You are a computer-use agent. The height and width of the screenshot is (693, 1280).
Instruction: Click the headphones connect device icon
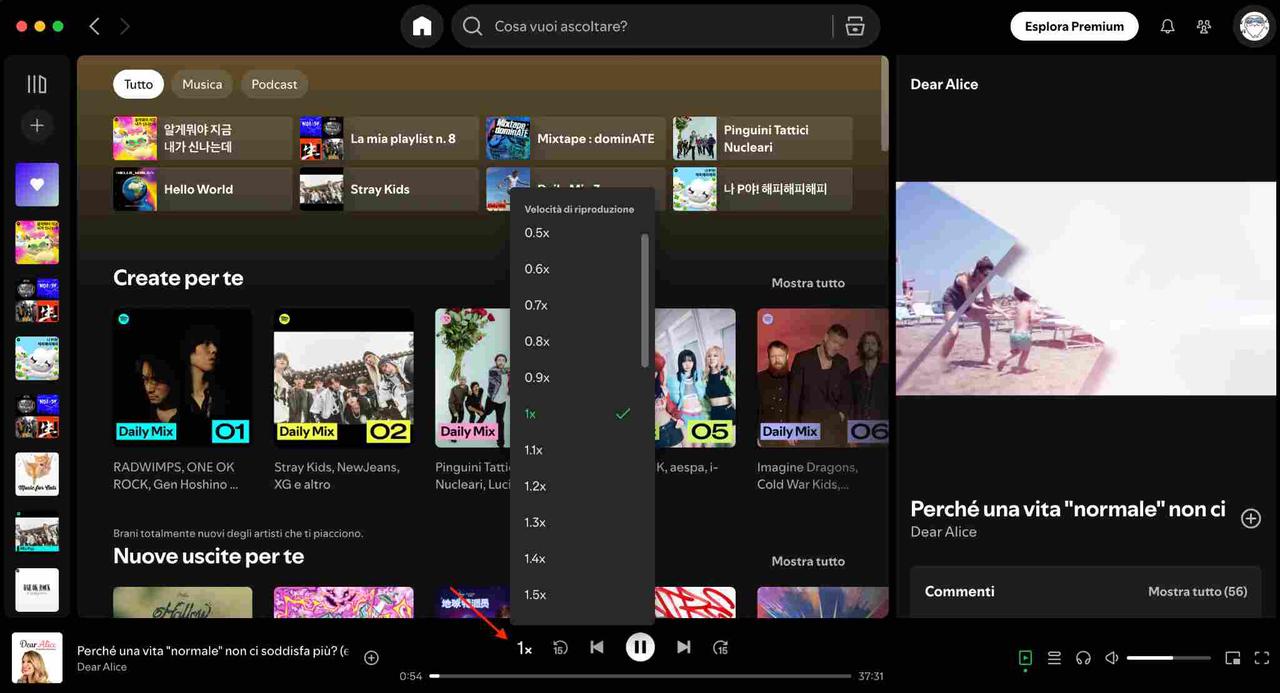point(1083,658)
